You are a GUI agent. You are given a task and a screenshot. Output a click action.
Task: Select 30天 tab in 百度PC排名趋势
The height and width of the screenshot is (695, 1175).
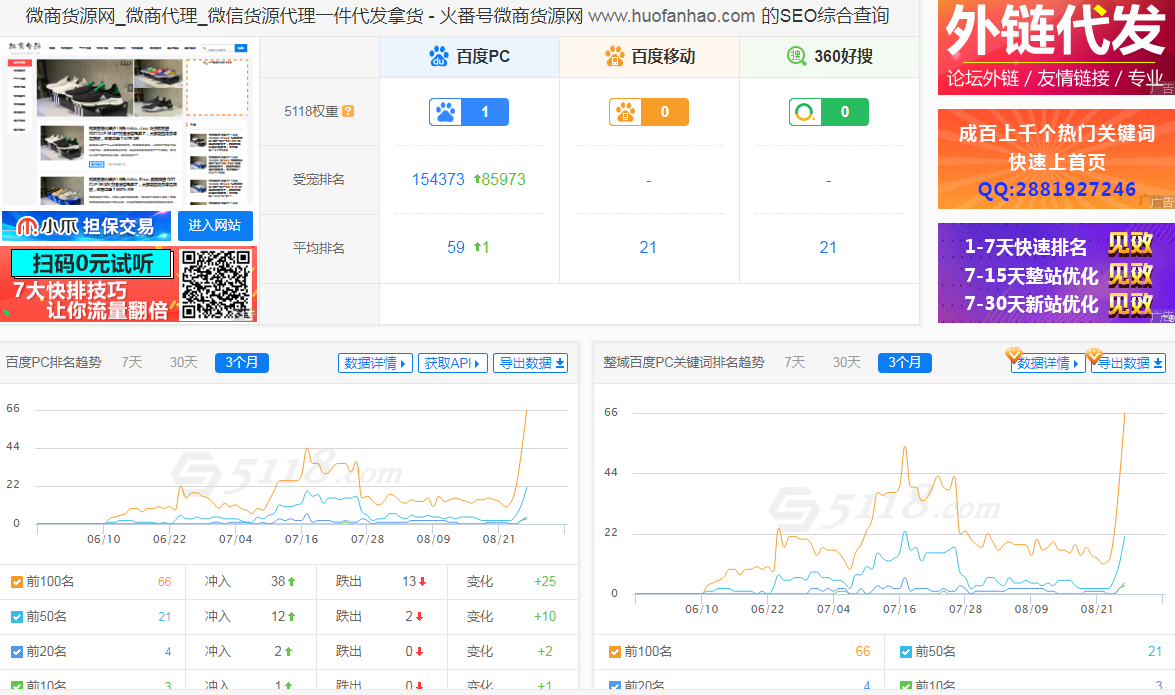[184, 362]
